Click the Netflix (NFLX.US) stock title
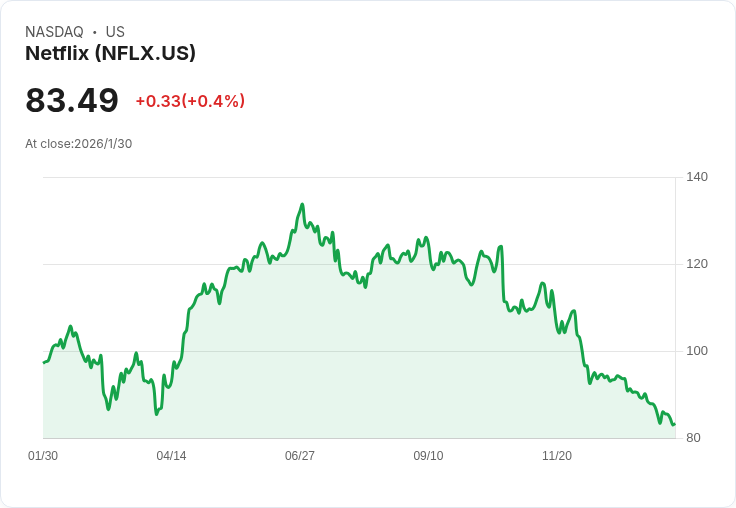This screenshot has height=508, width=736. point(110,53)
